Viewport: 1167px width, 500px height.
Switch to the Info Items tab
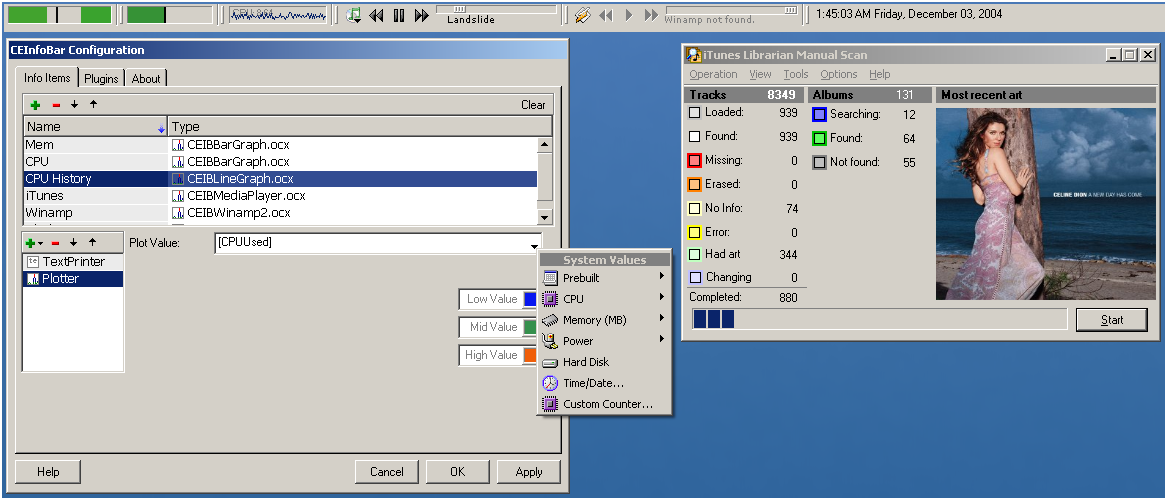point(47,78)
